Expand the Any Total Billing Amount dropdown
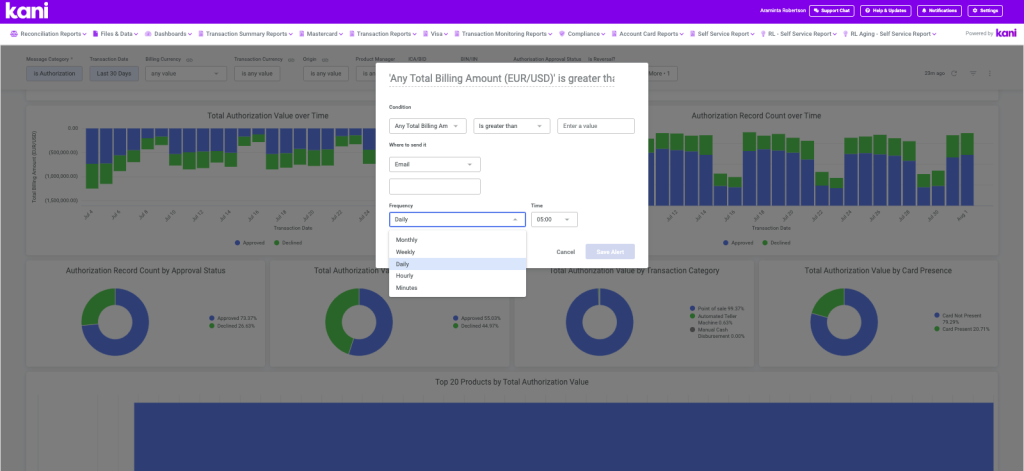 tap(428, 126)
